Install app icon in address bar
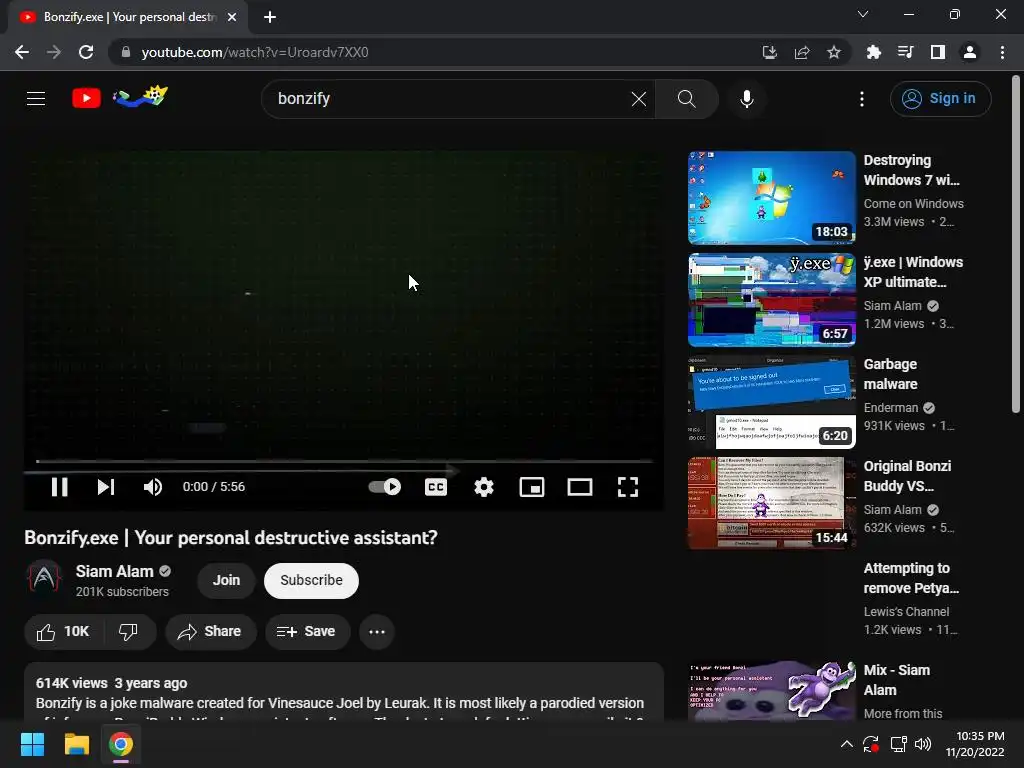 point(770,52)
